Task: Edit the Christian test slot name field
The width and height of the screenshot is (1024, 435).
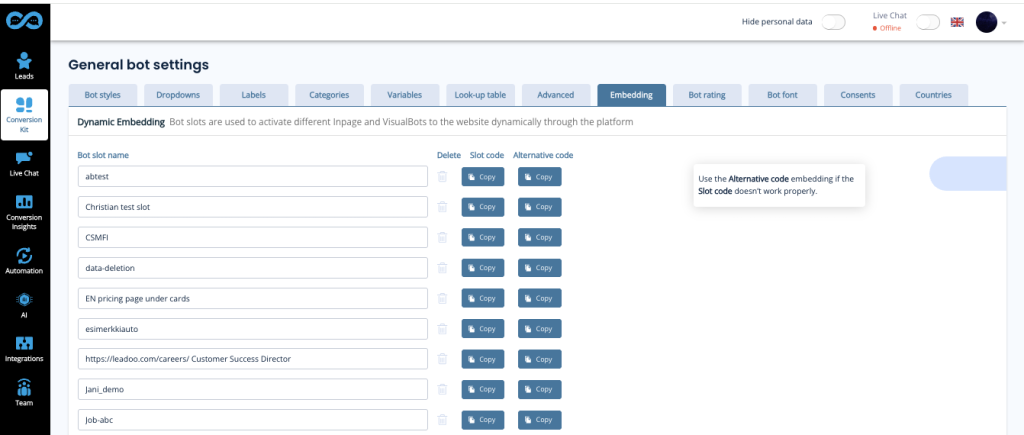Action: click(x=253, y=207)
